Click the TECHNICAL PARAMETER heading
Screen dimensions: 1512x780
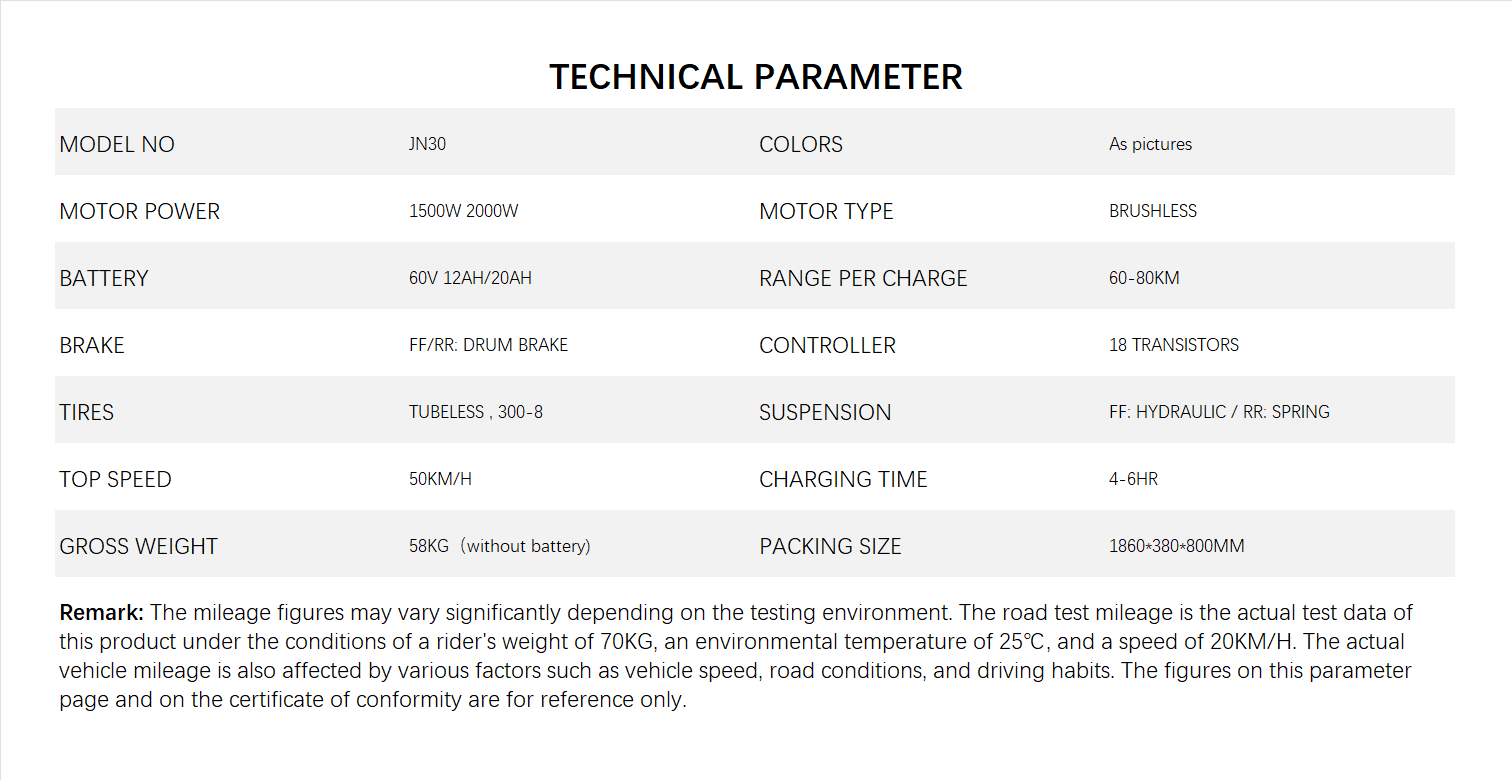coord(755,77)
